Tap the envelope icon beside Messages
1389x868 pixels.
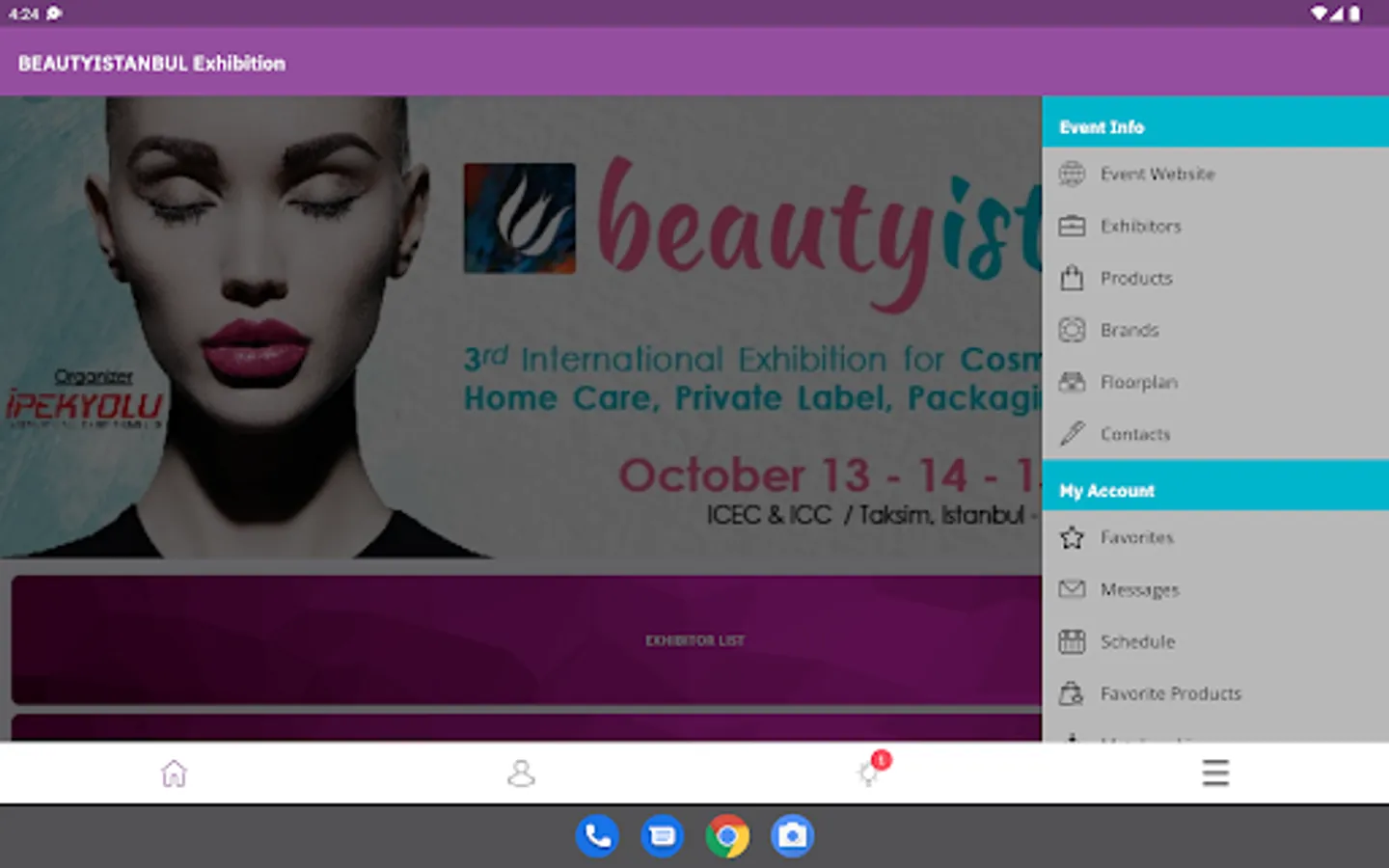1072,589
